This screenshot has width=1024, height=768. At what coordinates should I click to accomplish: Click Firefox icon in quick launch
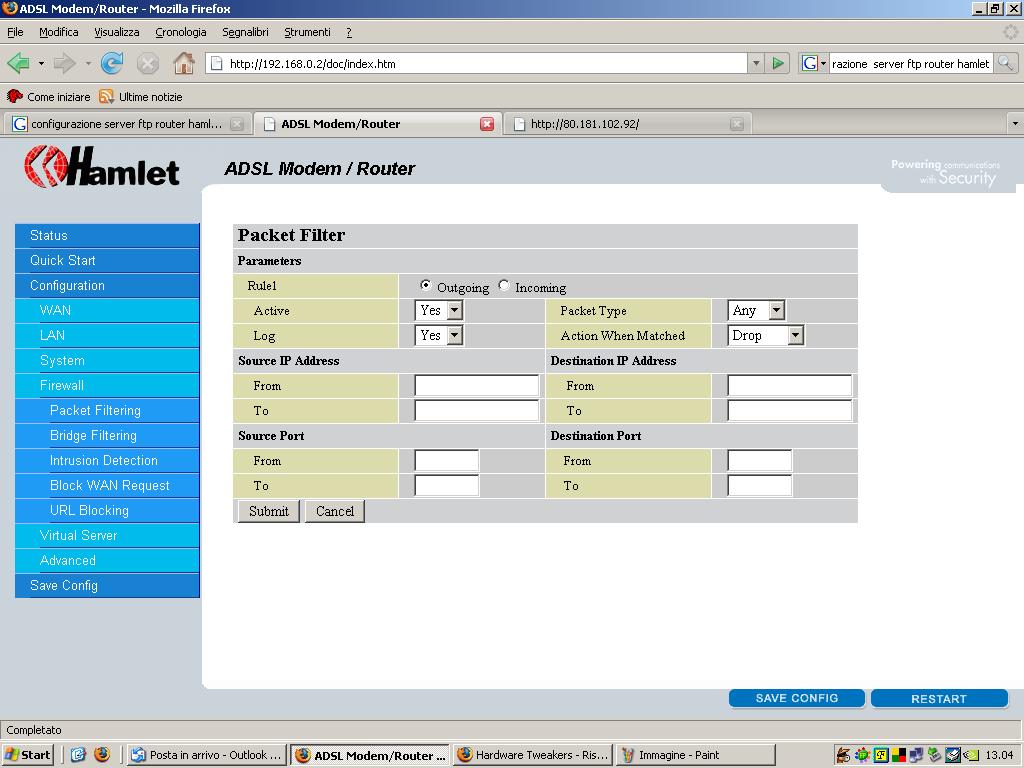(x=101, y=755)
